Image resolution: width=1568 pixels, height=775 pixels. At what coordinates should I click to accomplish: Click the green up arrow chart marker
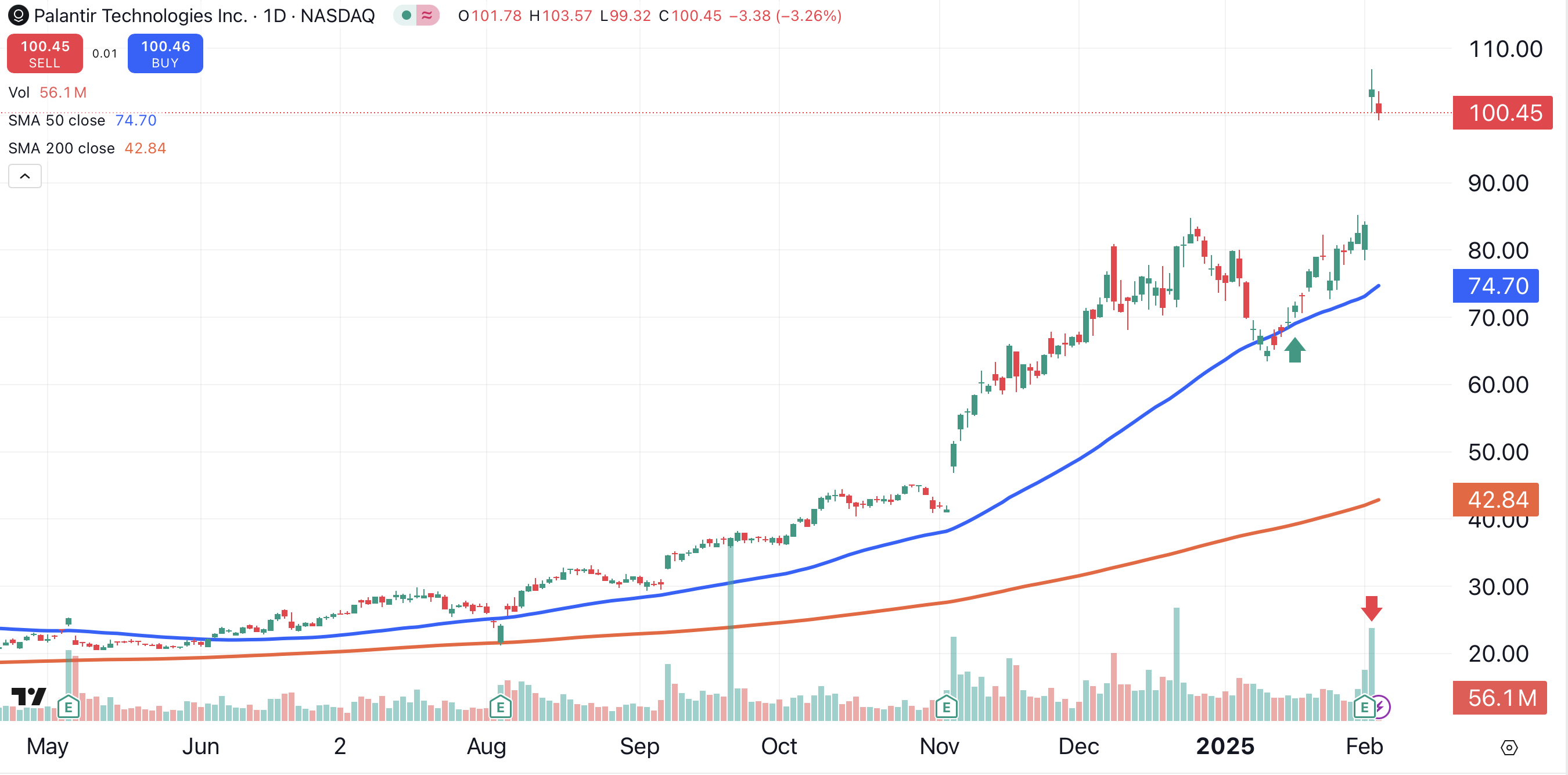[1294, 350]
